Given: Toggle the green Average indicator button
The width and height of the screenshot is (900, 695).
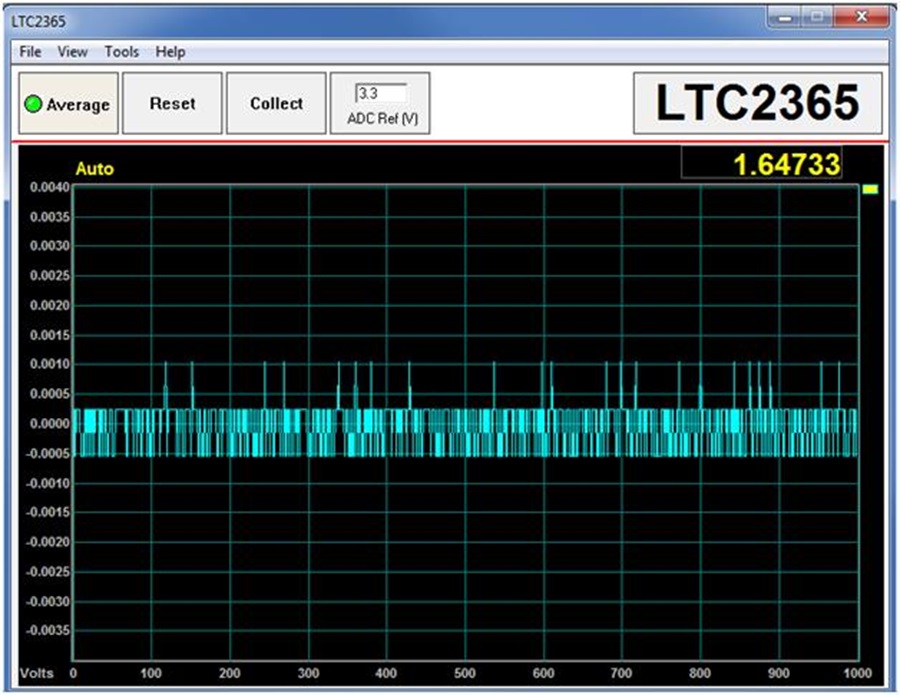Looking at the screenshot, I should click(68, 103).
